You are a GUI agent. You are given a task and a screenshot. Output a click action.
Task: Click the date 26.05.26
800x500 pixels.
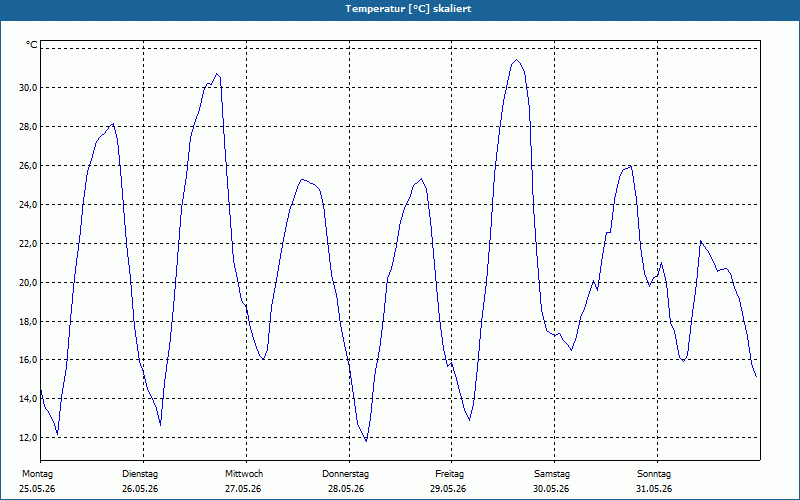pos(140,489)
